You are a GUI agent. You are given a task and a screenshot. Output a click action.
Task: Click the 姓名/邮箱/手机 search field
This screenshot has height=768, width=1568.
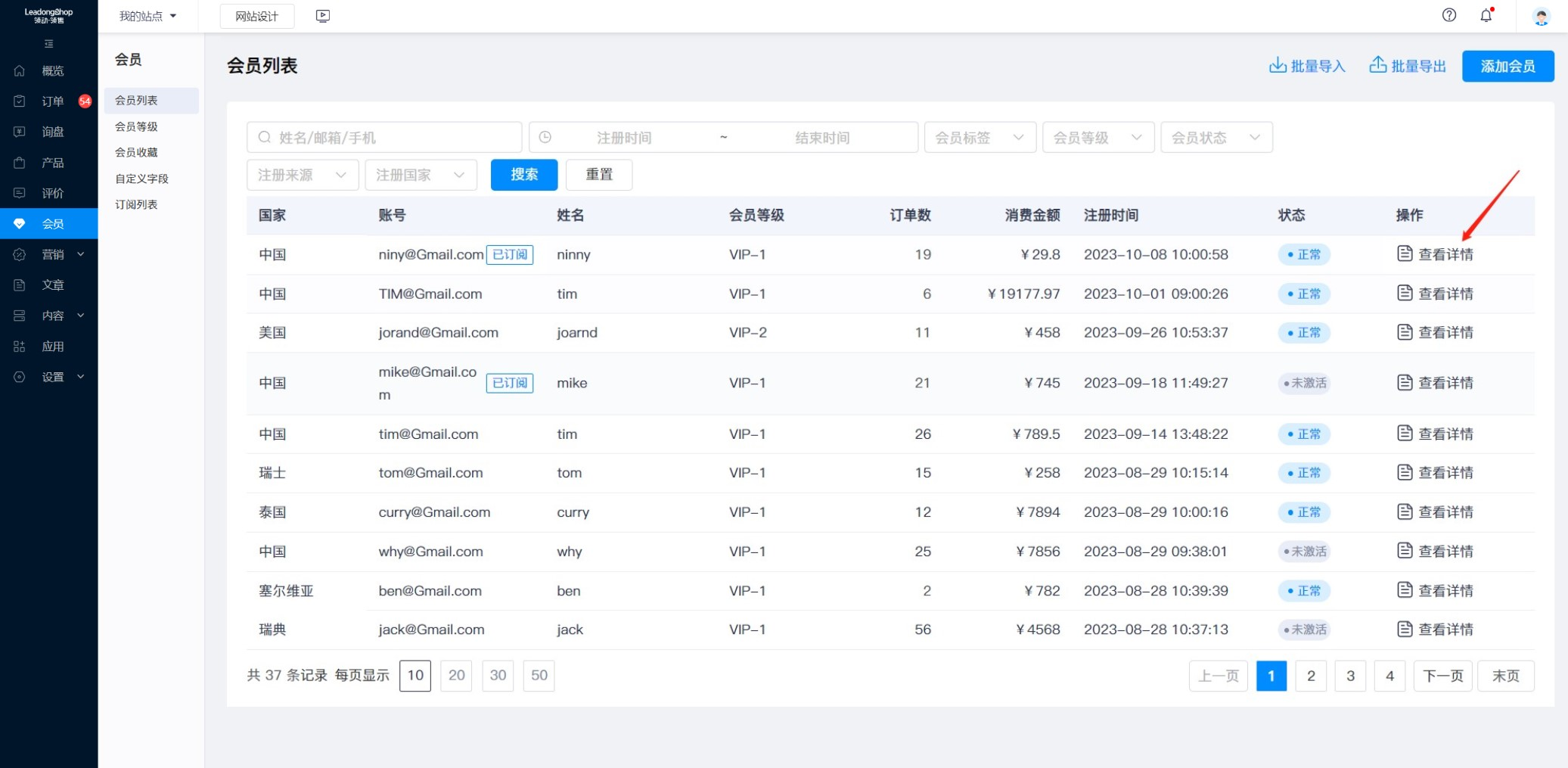[x=384, y=138]
